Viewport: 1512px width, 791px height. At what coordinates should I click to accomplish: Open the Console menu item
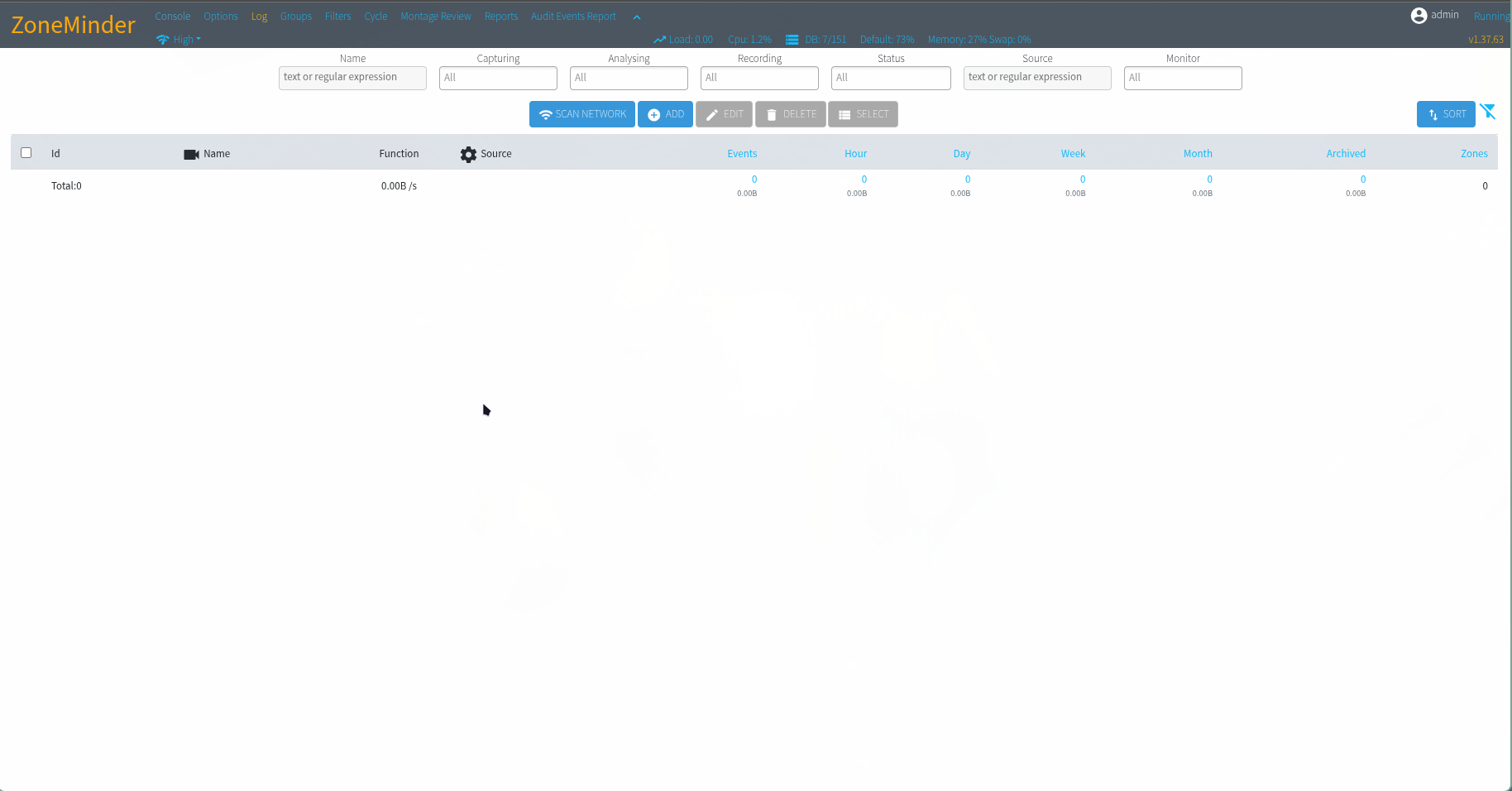[x=172, y=17]
